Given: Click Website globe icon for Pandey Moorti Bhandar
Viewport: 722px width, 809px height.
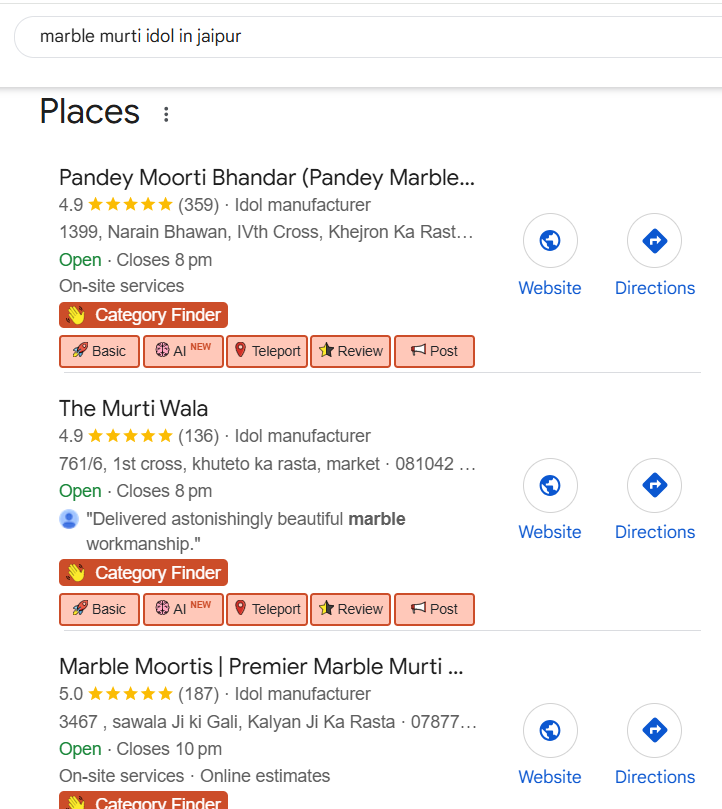Looking at the screenshot, I should tap(550, 241).
